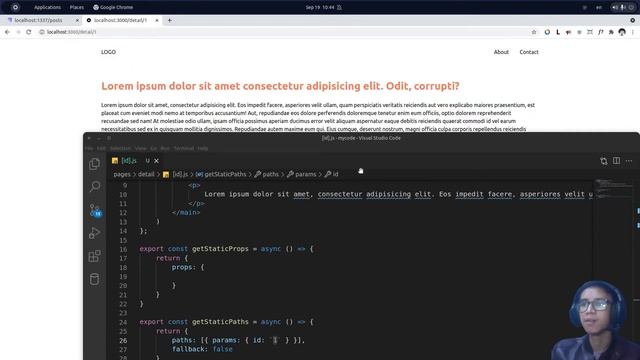Open the Chrome three-dot menu
Image resolution: width=640 pixels, height=360 pixels.
click(633, 32)
